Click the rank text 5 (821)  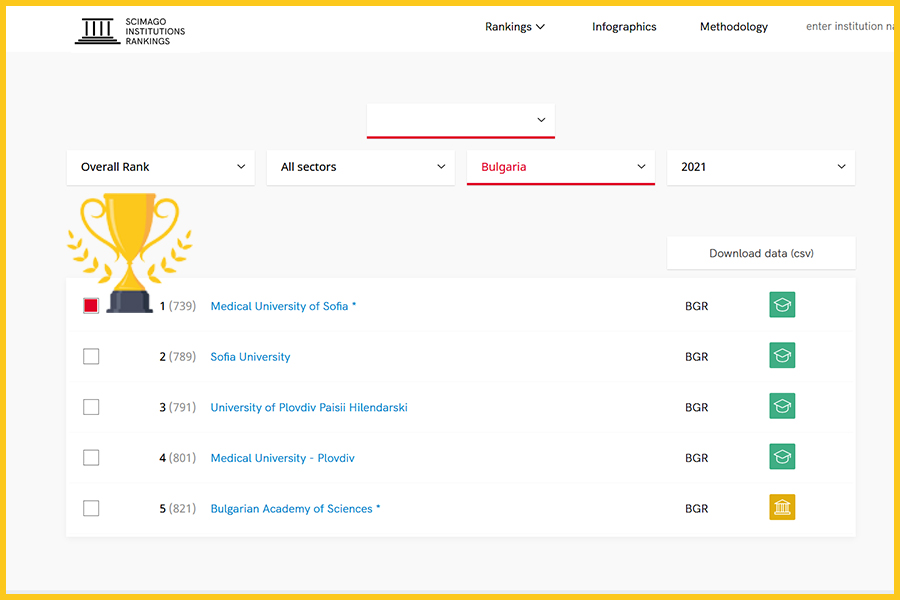[177, 509]
